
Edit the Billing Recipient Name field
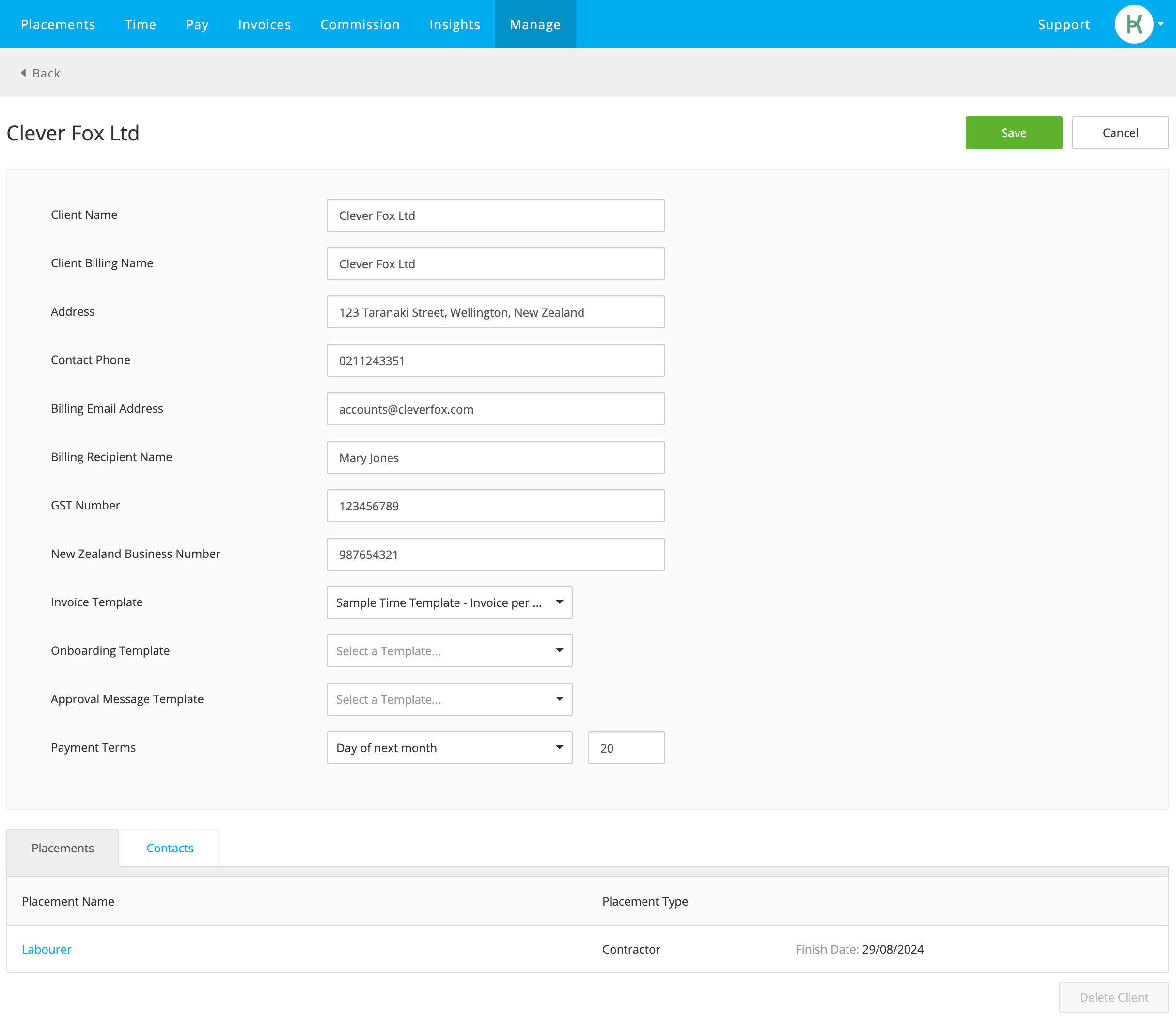click(496, 457)
